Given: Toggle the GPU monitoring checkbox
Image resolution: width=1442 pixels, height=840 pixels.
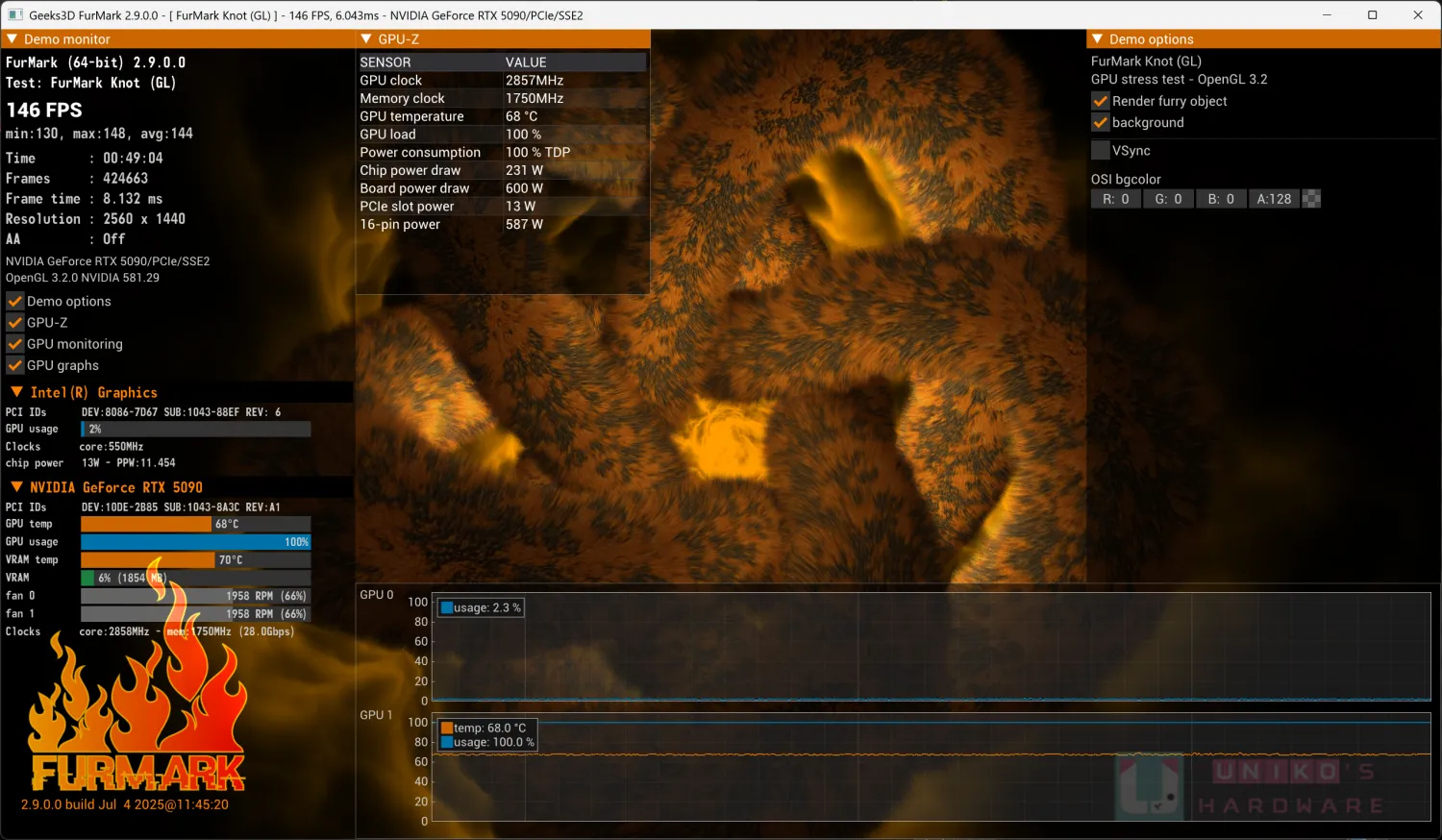Looking at the screenshot, I should click(15, 344).
